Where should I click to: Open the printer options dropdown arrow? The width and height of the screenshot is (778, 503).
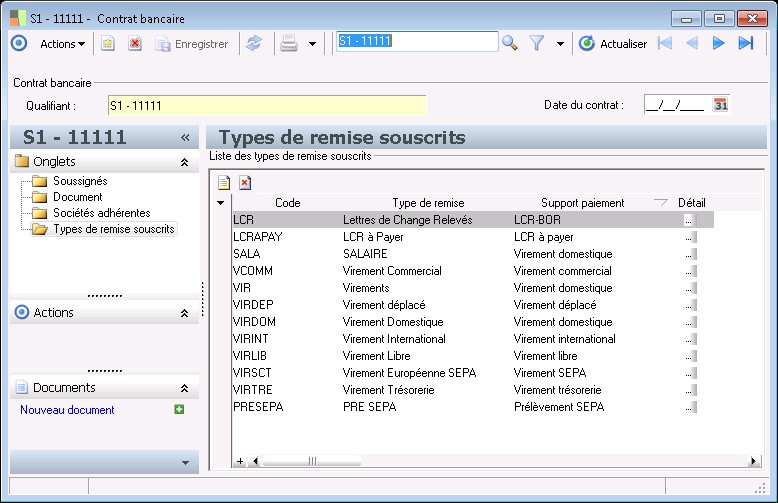tap(312, 44)
